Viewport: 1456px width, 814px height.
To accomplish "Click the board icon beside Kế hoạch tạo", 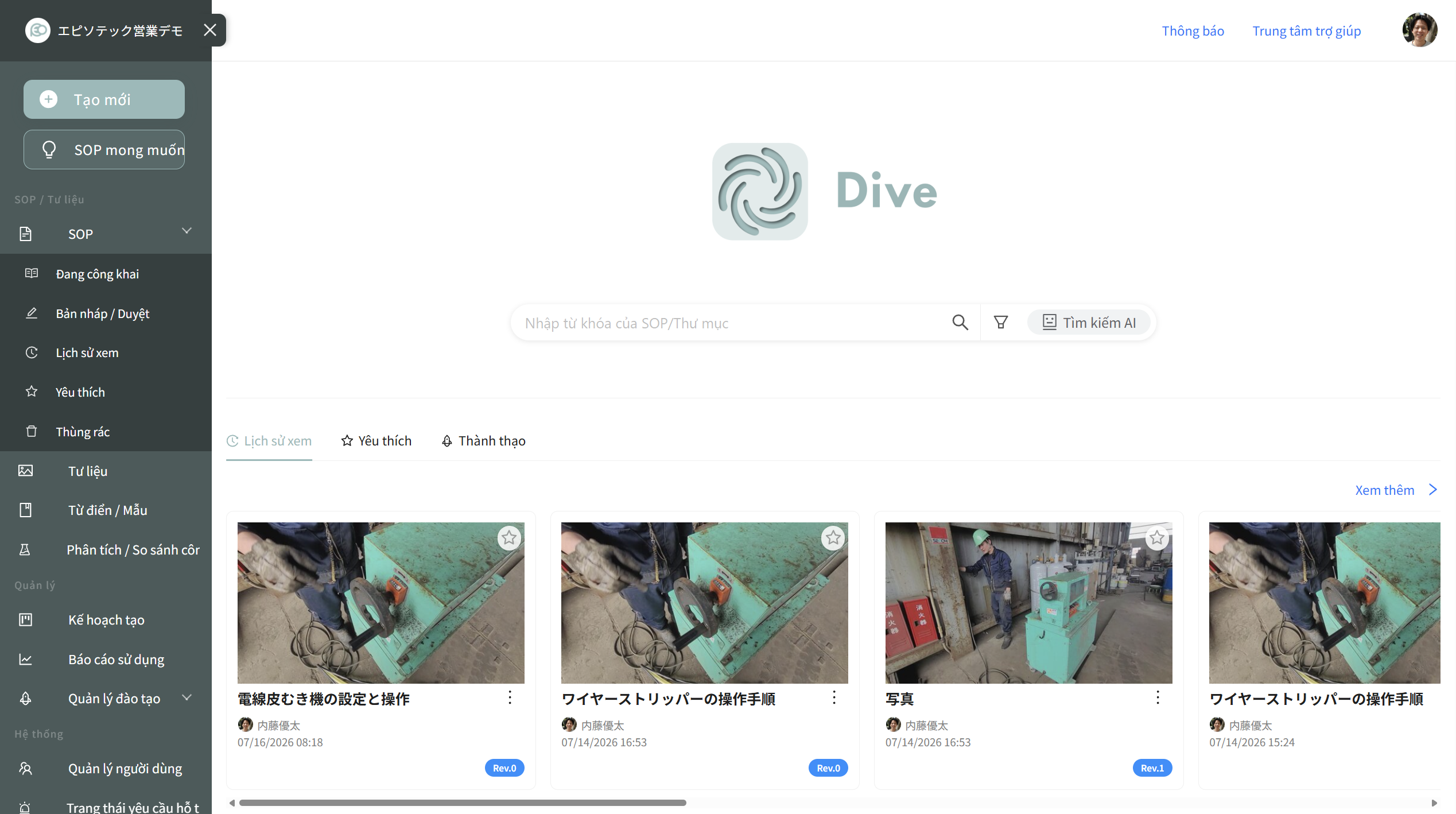I will coord(25,619).
